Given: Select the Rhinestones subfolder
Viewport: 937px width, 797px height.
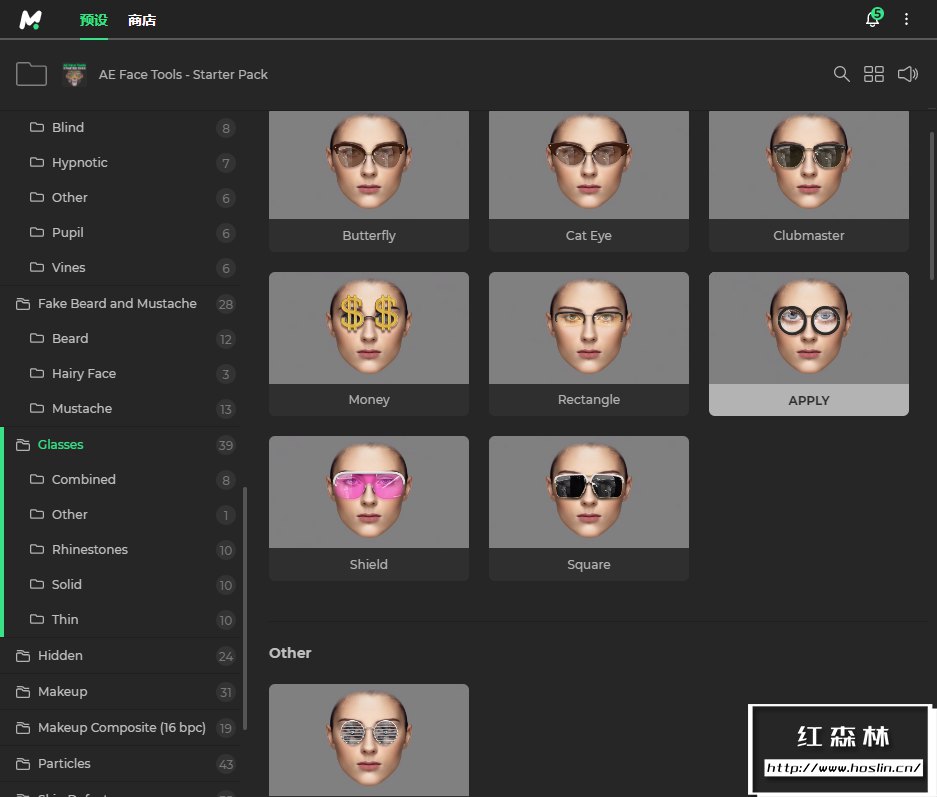Looking at the screenshot, I should pyautogui.click(x=89, y=549).
